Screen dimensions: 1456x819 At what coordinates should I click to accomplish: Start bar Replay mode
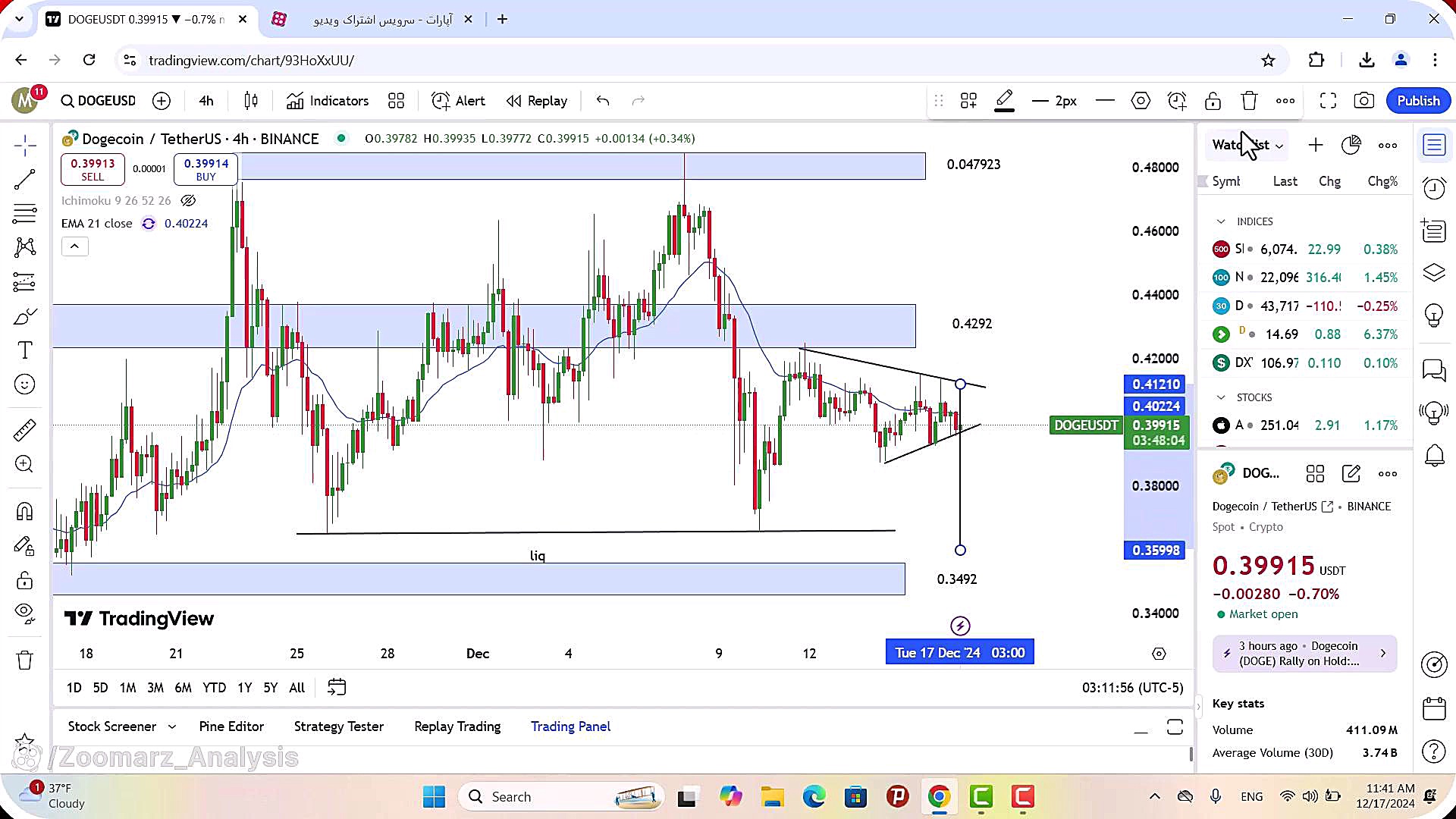[537, 101]
